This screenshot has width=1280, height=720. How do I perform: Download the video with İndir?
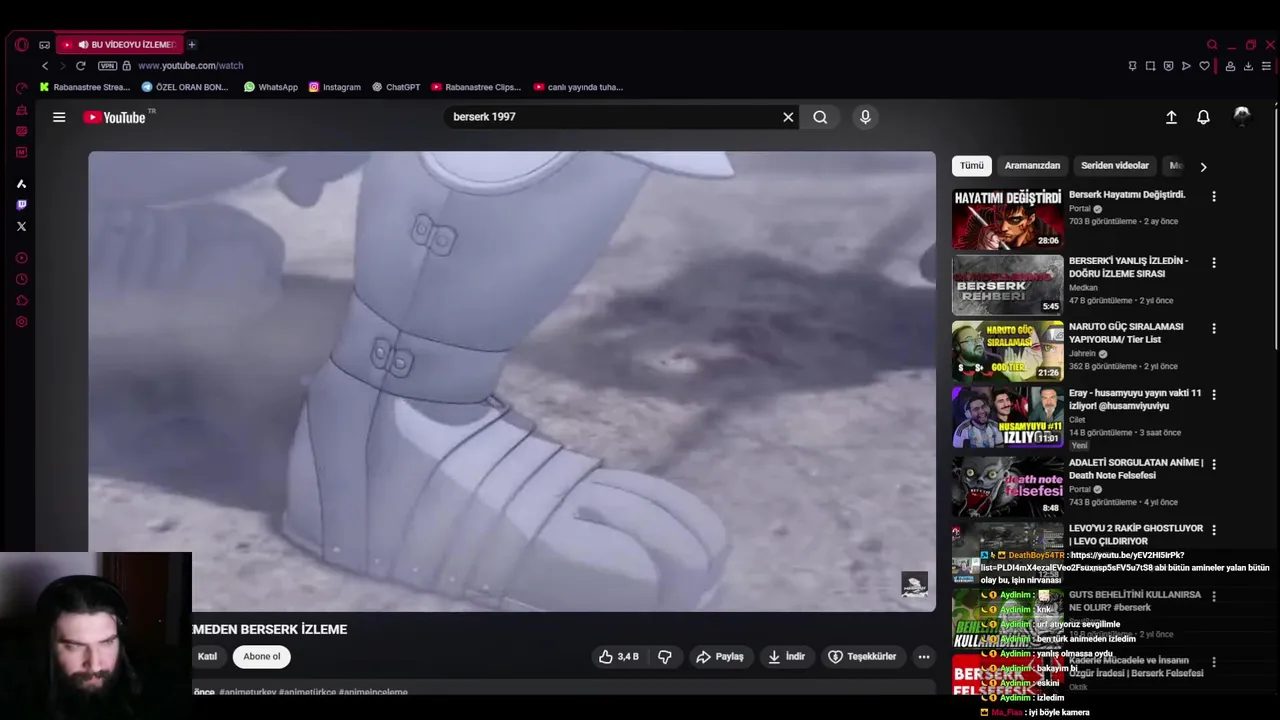(x=786, y=657)
